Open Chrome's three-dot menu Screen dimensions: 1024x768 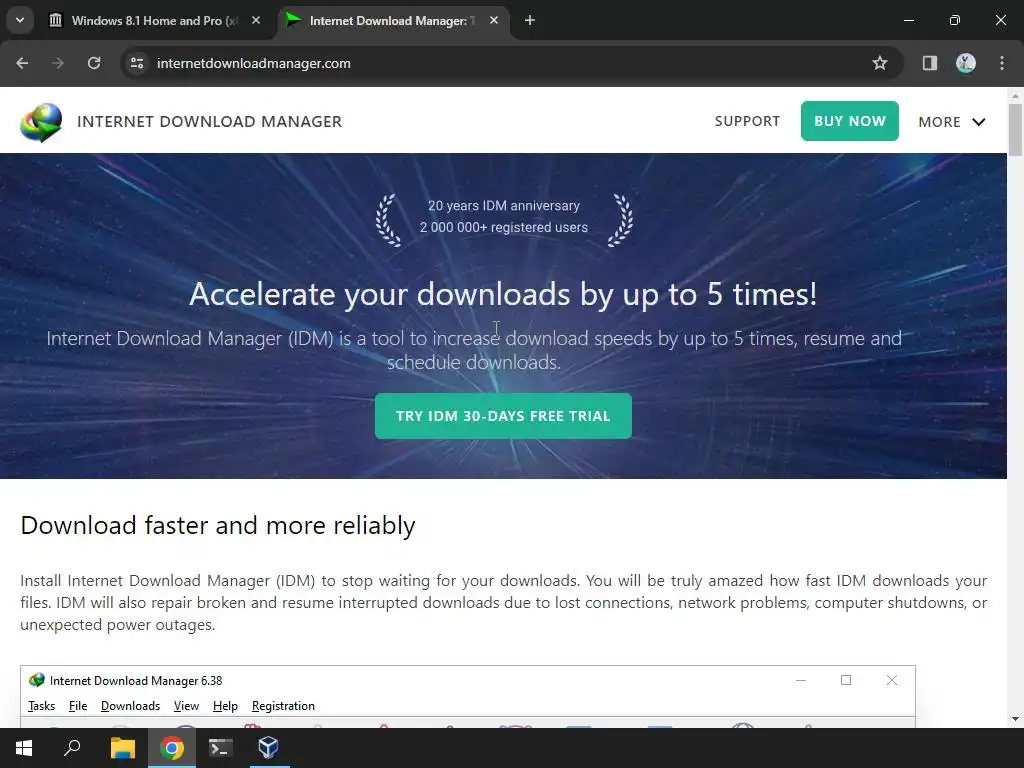[1002, 63]
